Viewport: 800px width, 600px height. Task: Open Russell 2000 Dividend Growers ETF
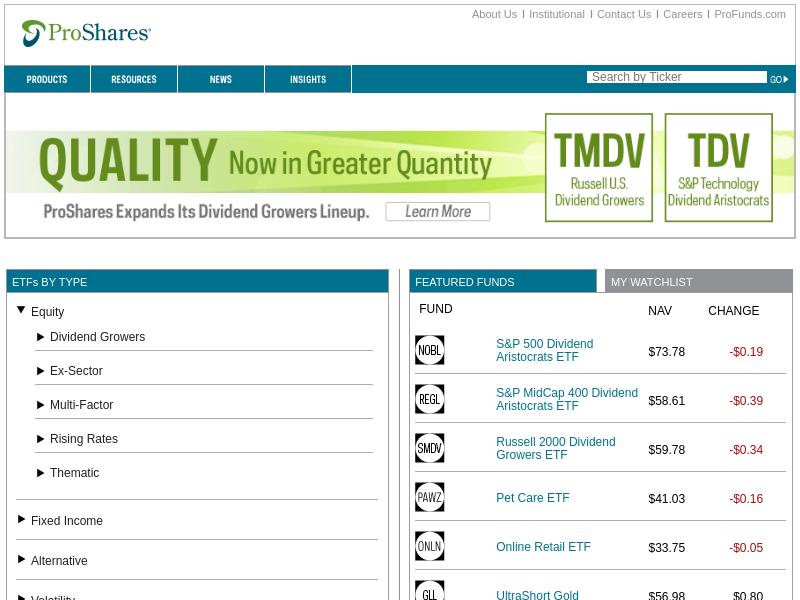coord(556,448)
